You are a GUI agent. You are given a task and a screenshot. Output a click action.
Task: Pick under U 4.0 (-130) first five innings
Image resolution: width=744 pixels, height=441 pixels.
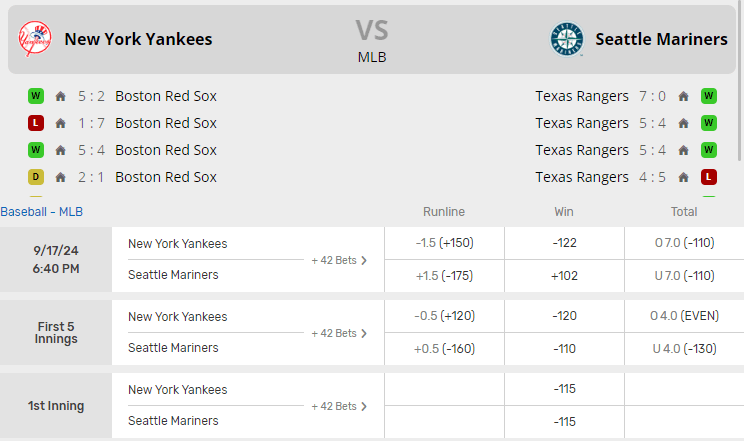(x=683, y=348)
